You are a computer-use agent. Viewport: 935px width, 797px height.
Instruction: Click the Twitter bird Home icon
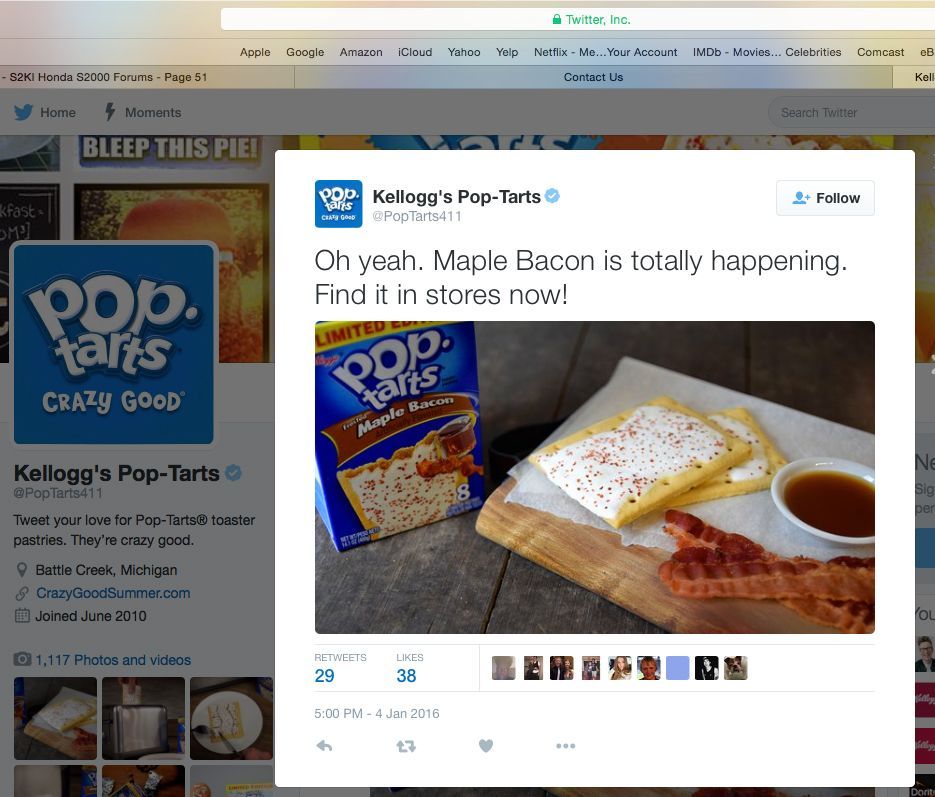pos(24,113)
